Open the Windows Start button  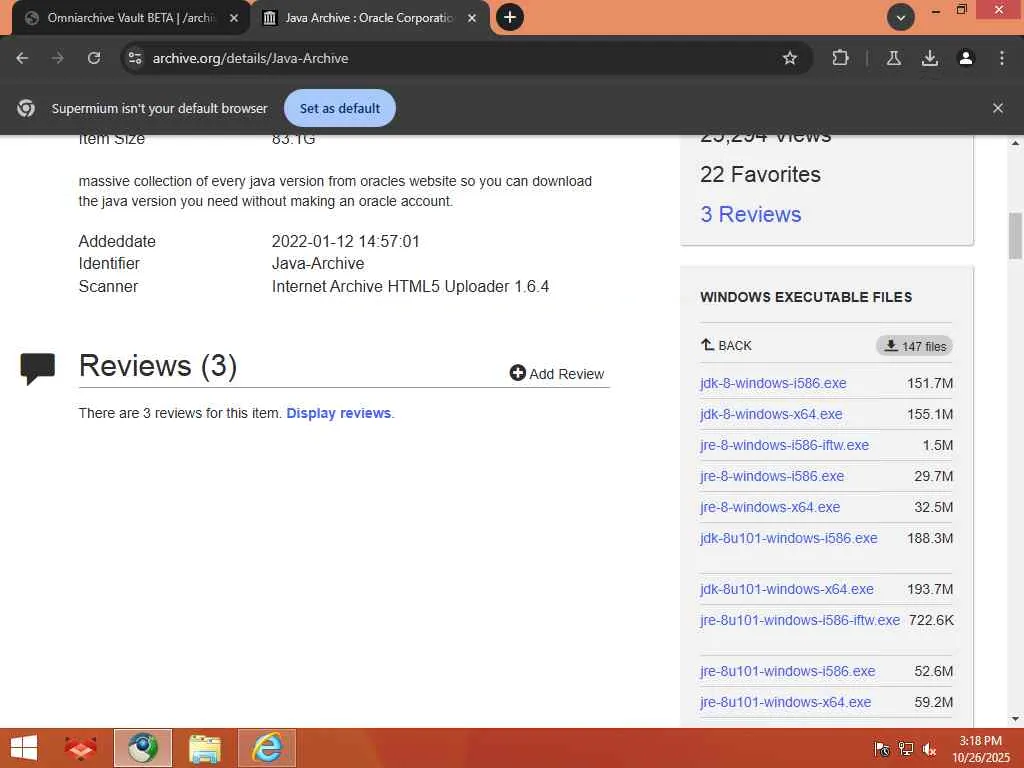point(24,748)
